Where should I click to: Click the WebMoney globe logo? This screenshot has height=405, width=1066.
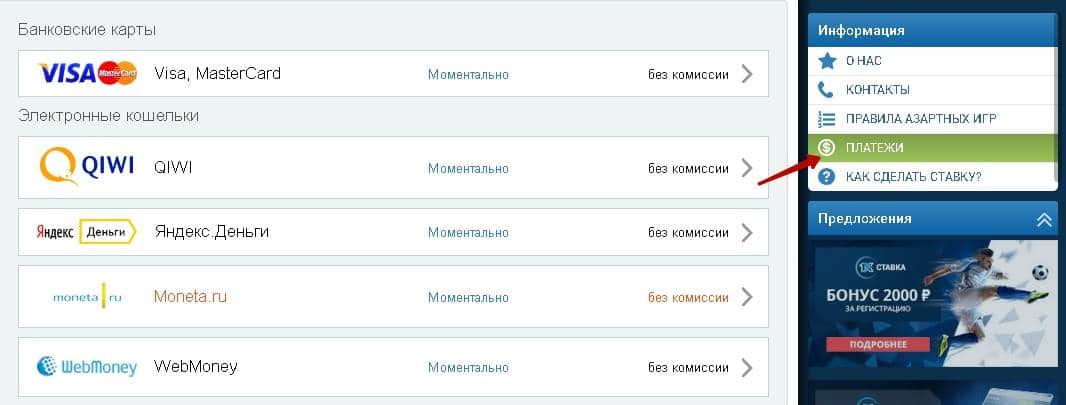coord(86,366)
